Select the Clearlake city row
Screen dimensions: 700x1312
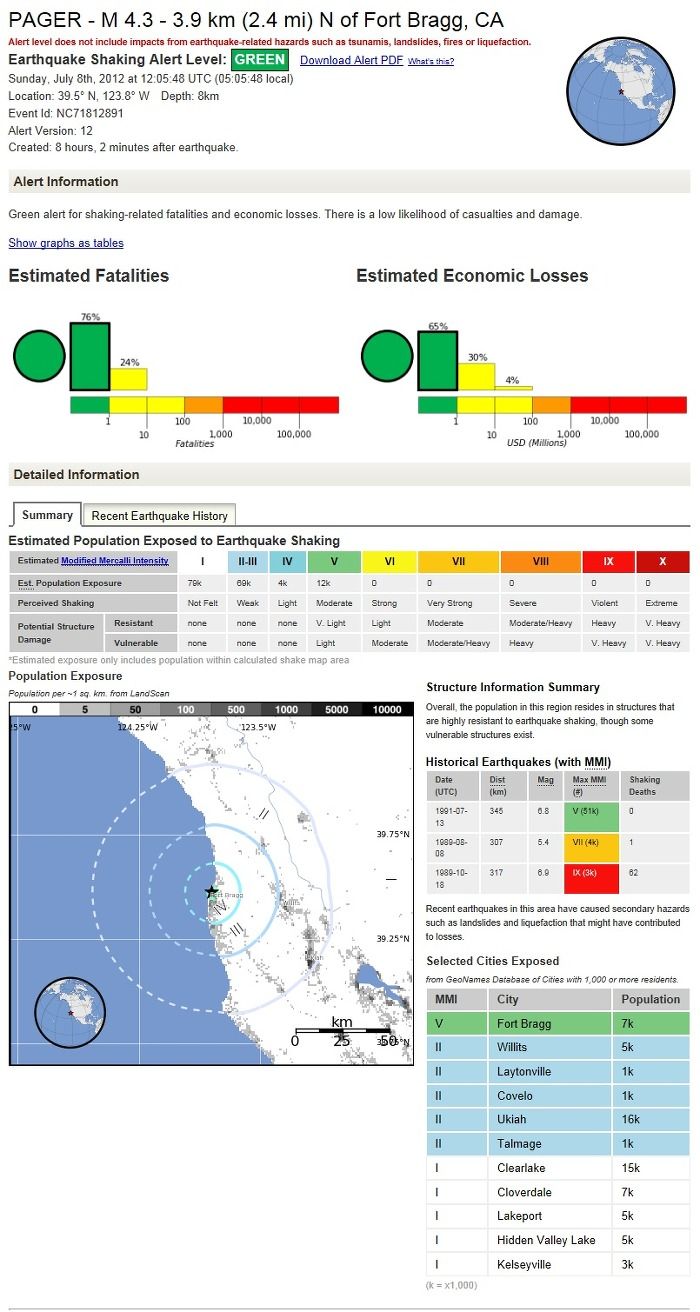pos(558,1167)
